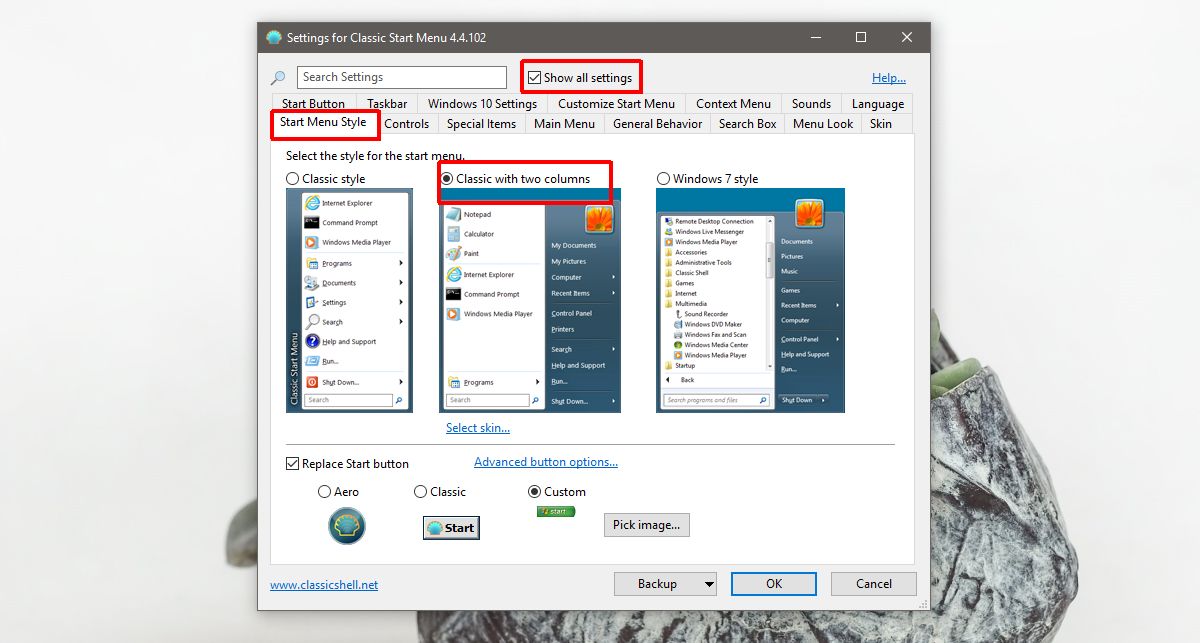Open the Skin tab
The width and height of the screenshot is (1200, 643).
tap(881, 124)
